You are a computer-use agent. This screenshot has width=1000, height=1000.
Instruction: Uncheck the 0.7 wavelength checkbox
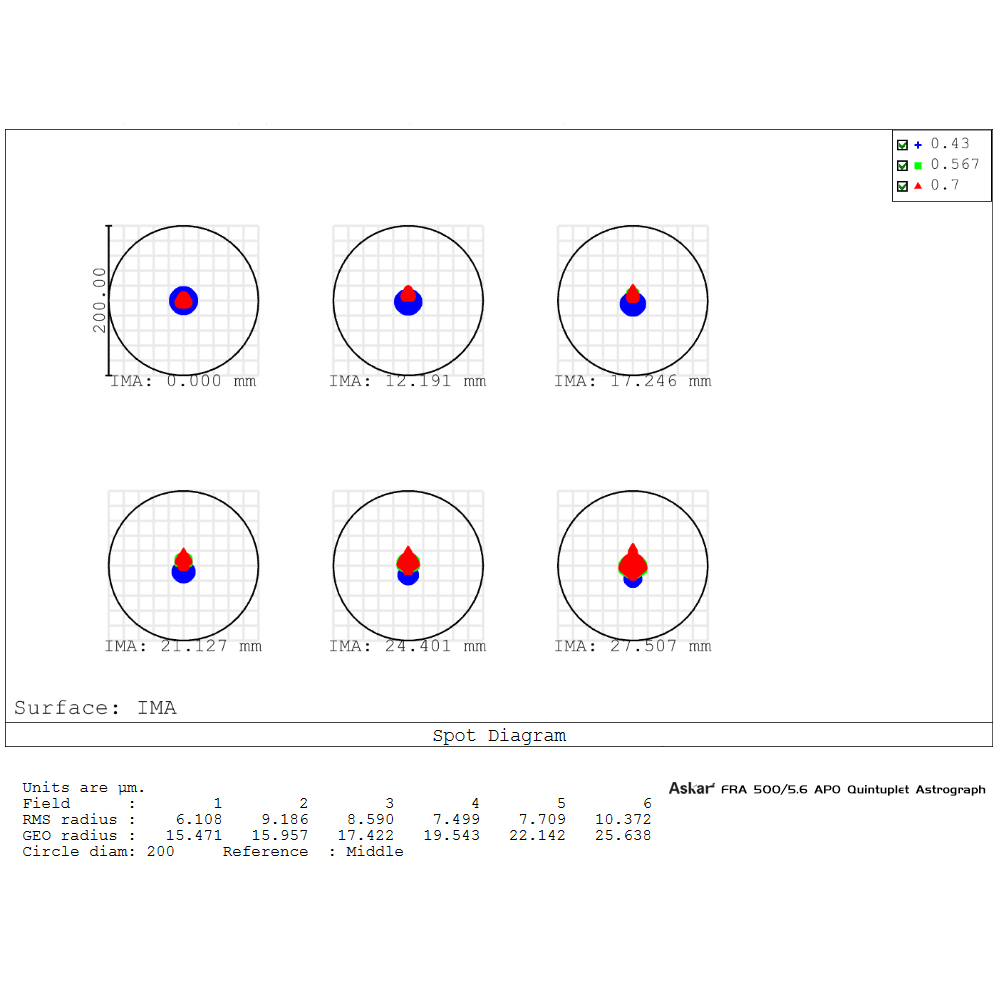click(x=902, y=186)
